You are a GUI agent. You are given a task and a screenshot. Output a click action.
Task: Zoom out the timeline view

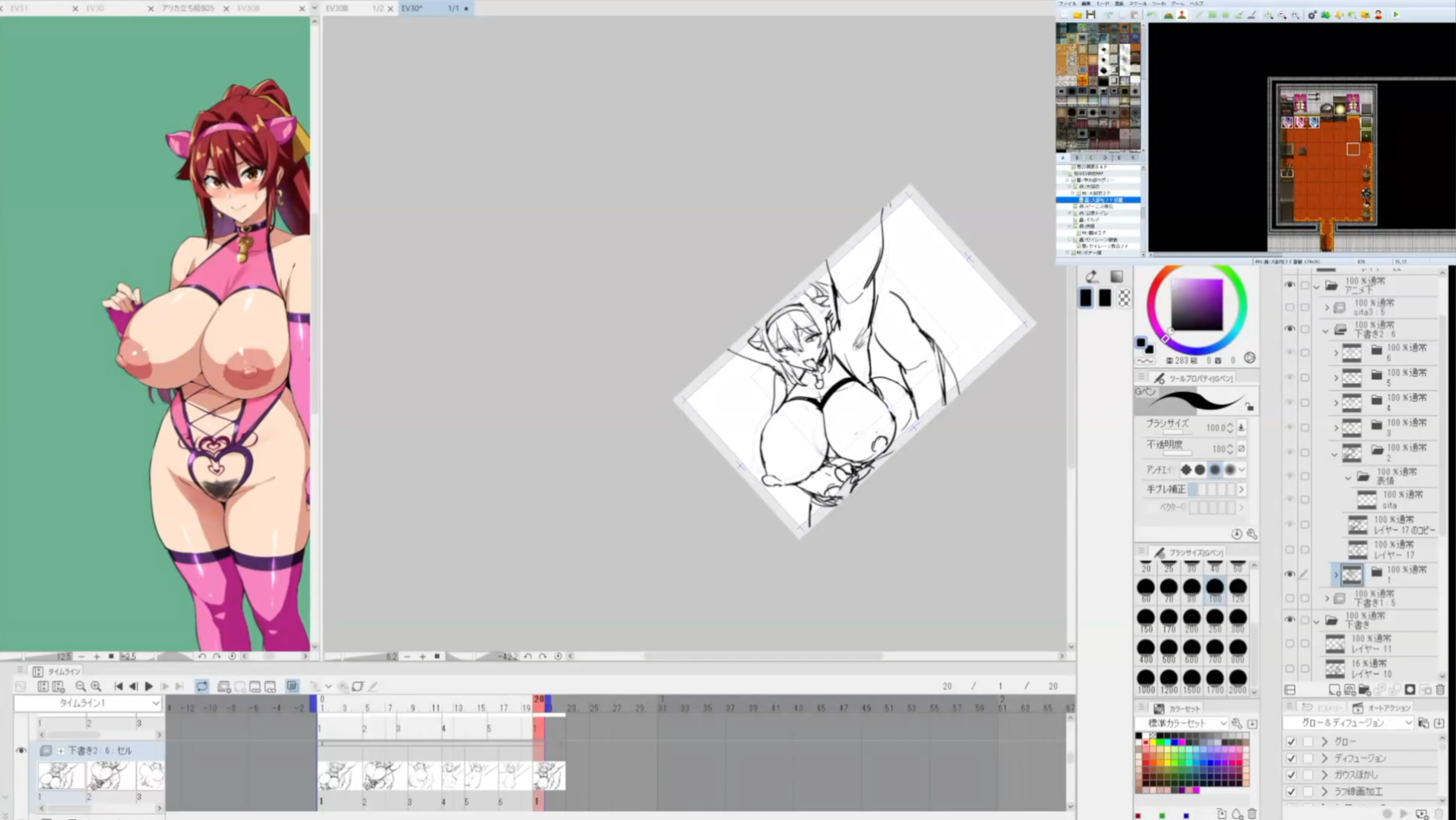coord(81,686)
